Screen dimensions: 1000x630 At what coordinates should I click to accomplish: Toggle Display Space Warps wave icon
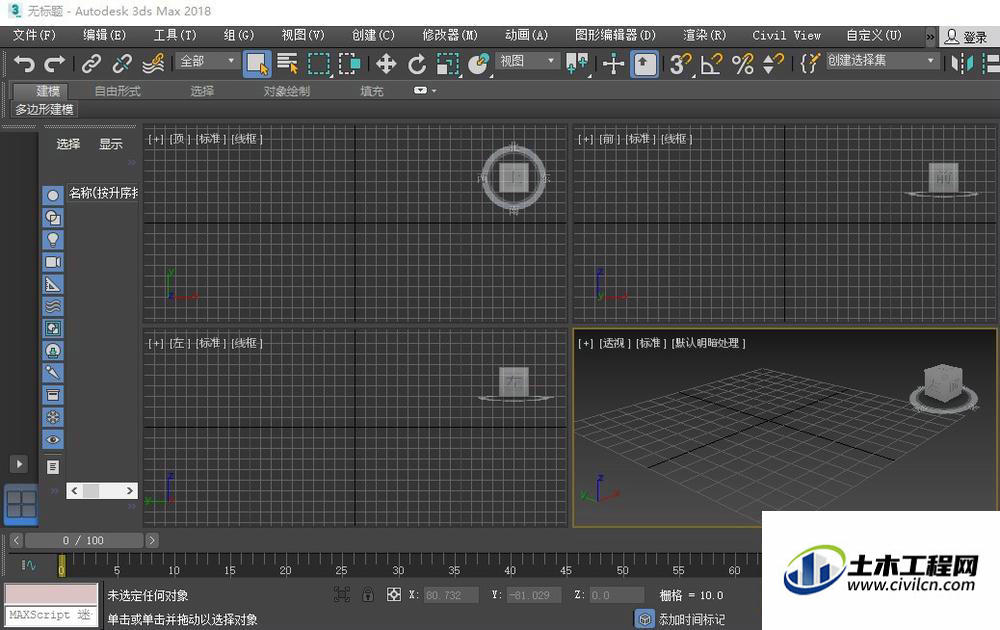53,306
